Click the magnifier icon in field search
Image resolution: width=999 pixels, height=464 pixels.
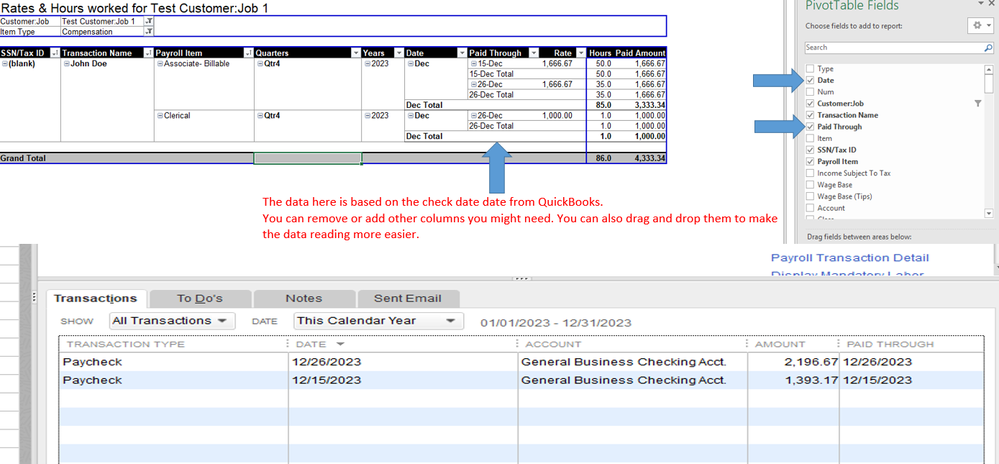988,48
